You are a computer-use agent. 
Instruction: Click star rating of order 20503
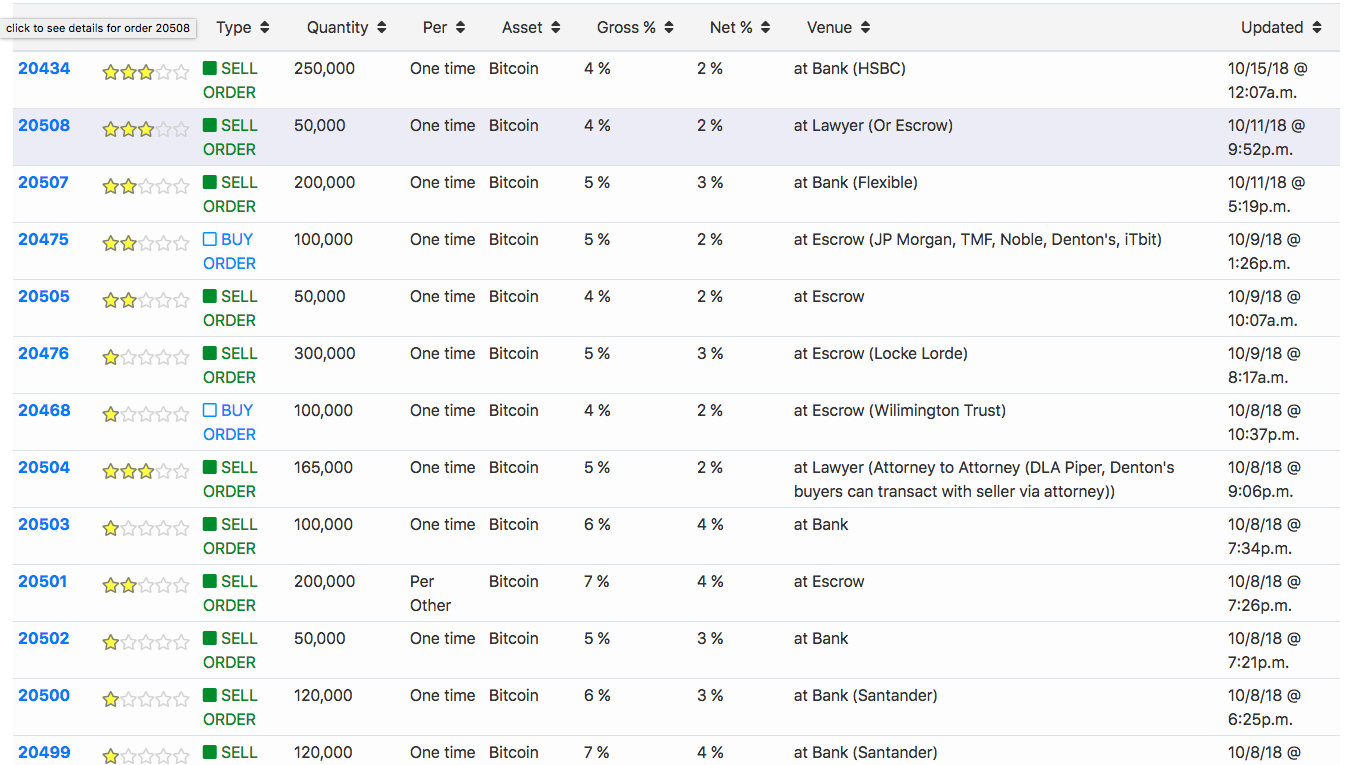pyautogui.click(x=145, y=528)
